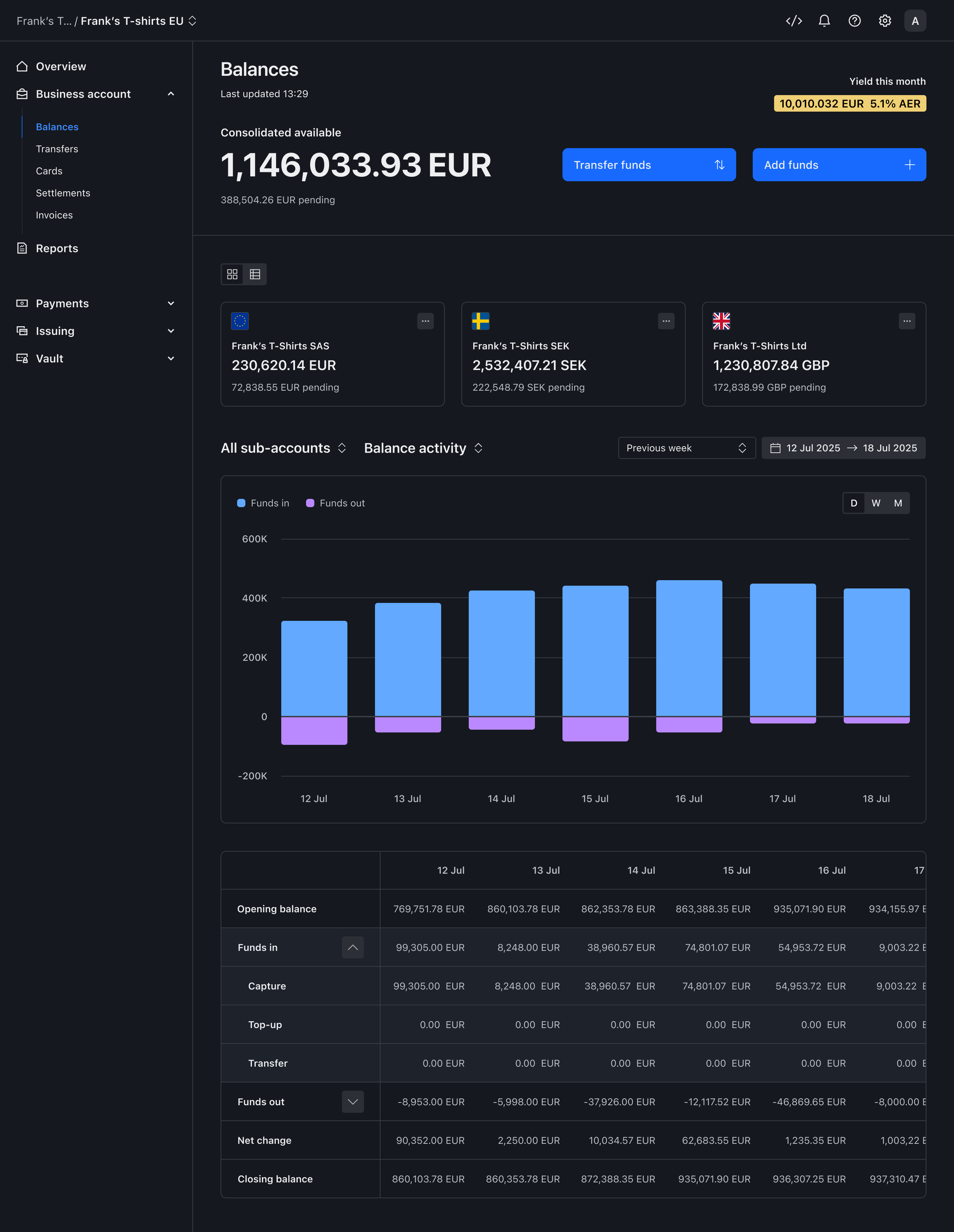Toggle Funds out legend series
Image resolution: width=954 pixels, height=1232 pixels.
pos(335,503)
